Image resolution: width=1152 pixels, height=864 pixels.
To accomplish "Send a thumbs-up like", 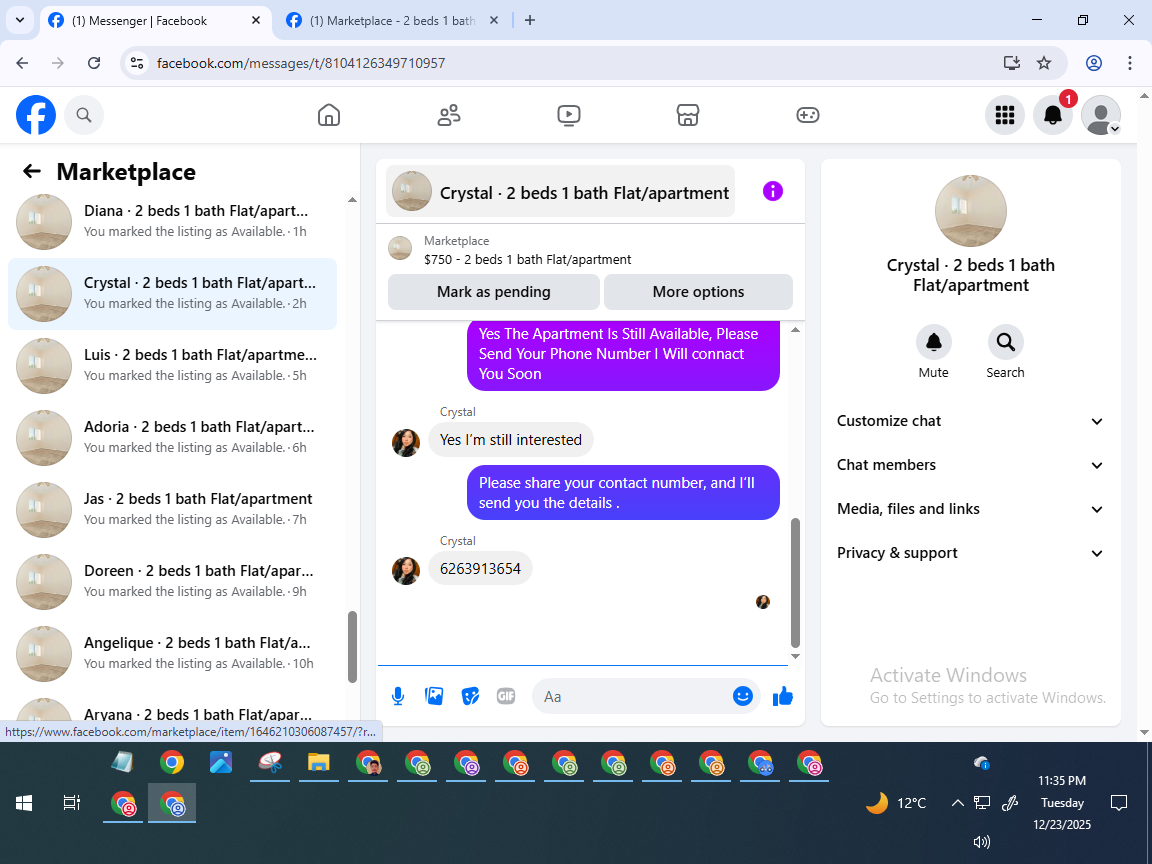I will point(783,696).
